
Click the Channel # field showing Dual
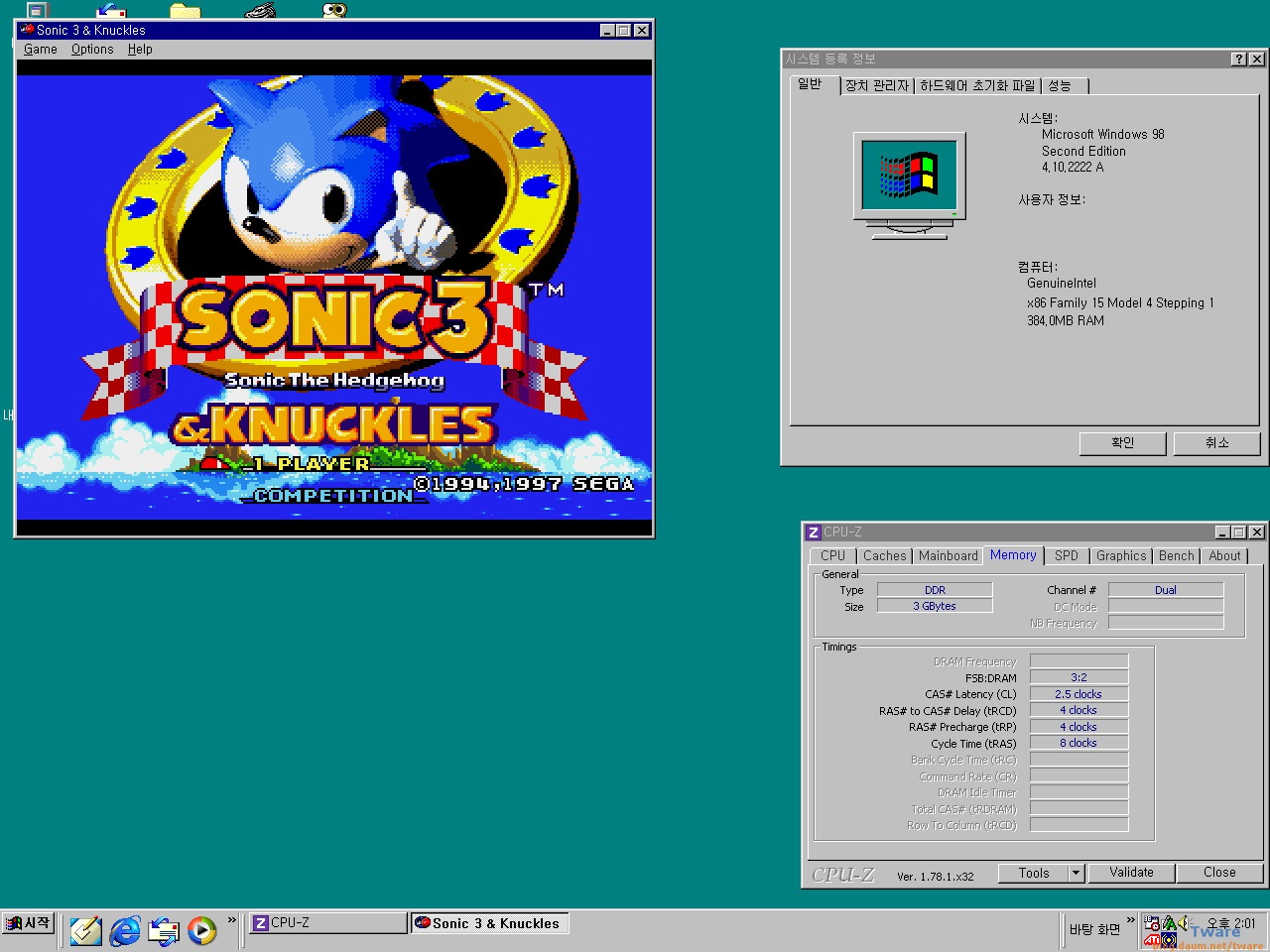(1166, 590)
